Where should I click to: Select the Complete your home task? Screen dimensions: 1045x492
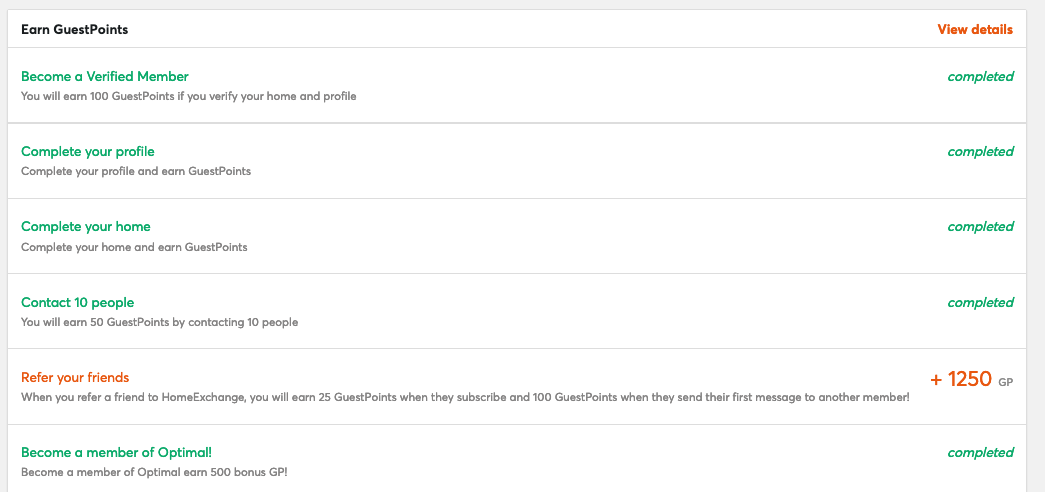(85, 227)
